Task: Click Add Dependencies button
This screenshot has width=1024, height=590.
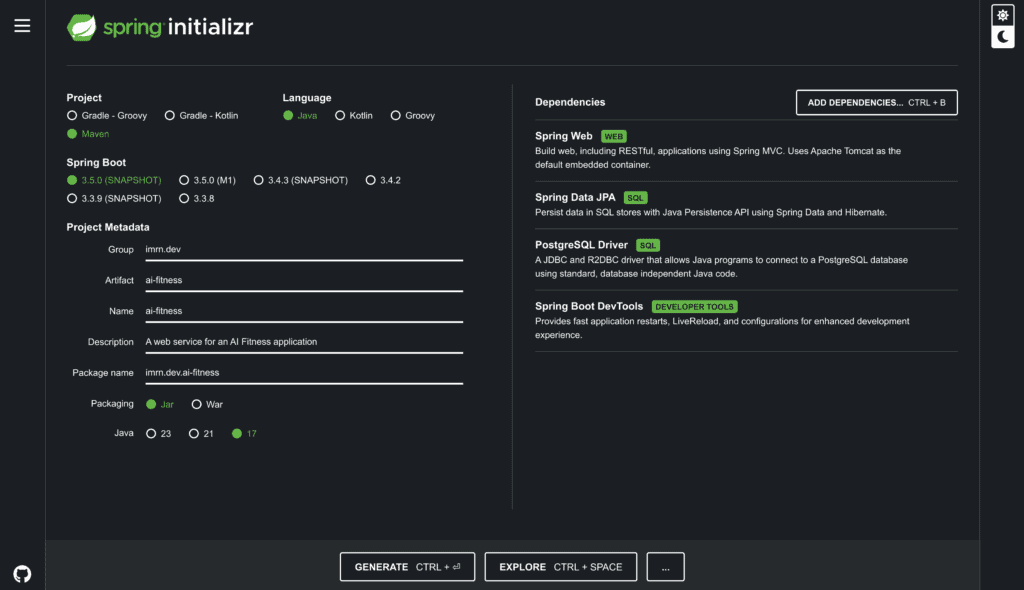Action: pos(876,103)
